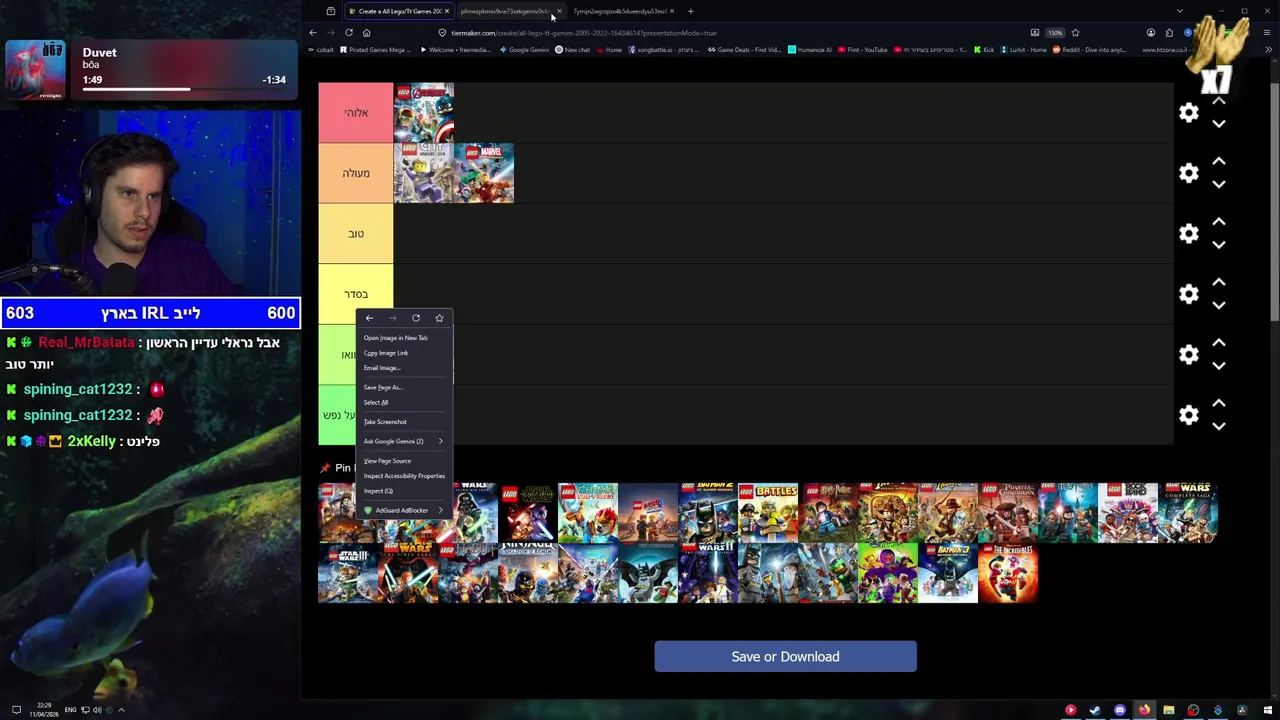The height and width of the screenshot is (720, 1280).
Task: Select the LEGO Star Wars Complete Saga cover
Action: (x=1188, y=513)
